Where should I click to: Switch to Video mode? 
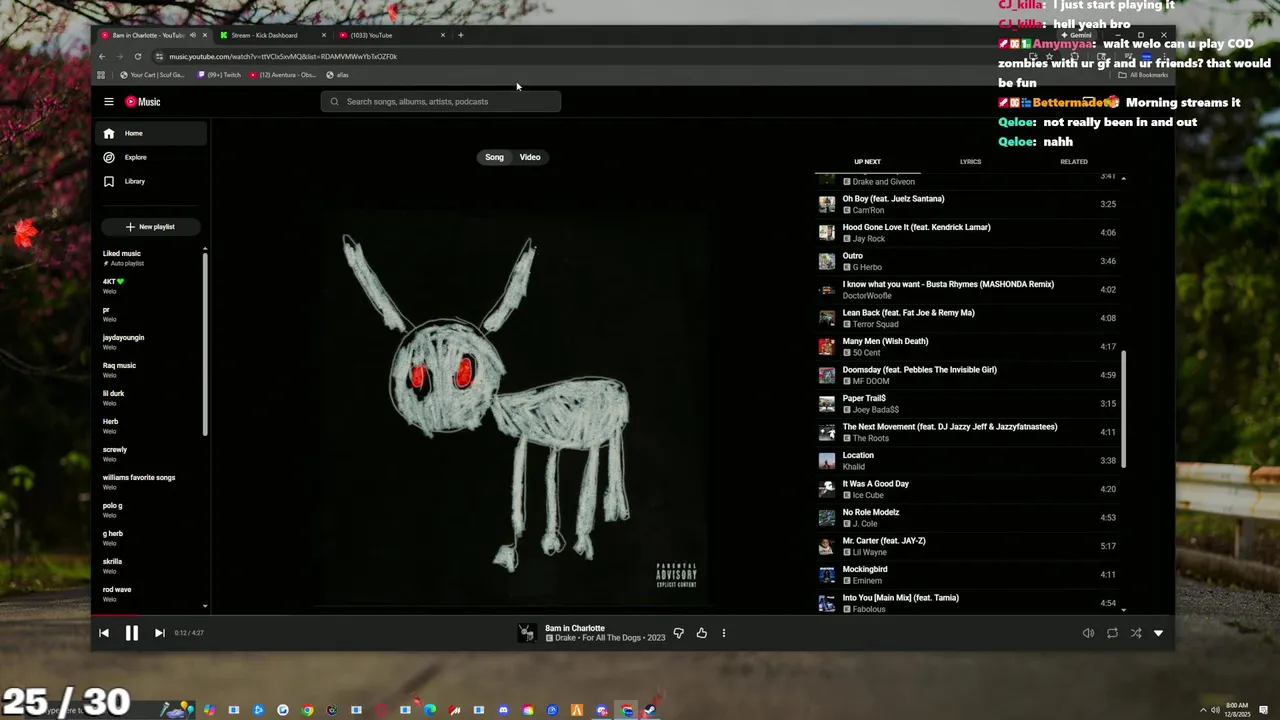530,157
